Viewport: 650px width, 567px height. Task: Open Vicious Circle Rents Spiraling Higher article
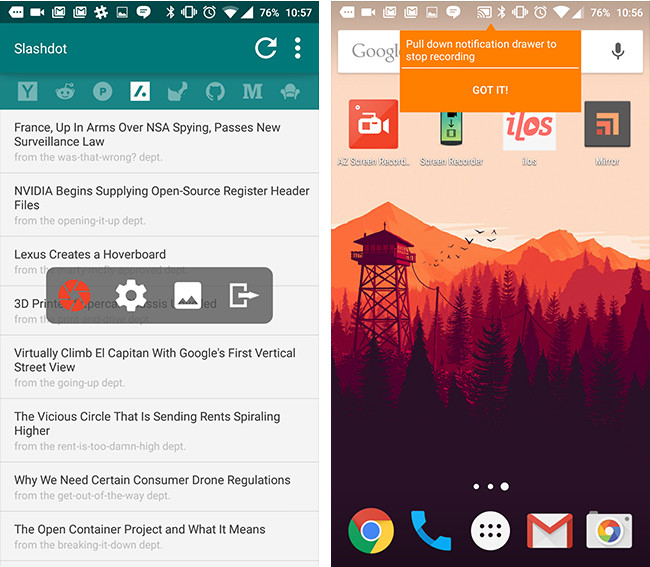(159, 431)
